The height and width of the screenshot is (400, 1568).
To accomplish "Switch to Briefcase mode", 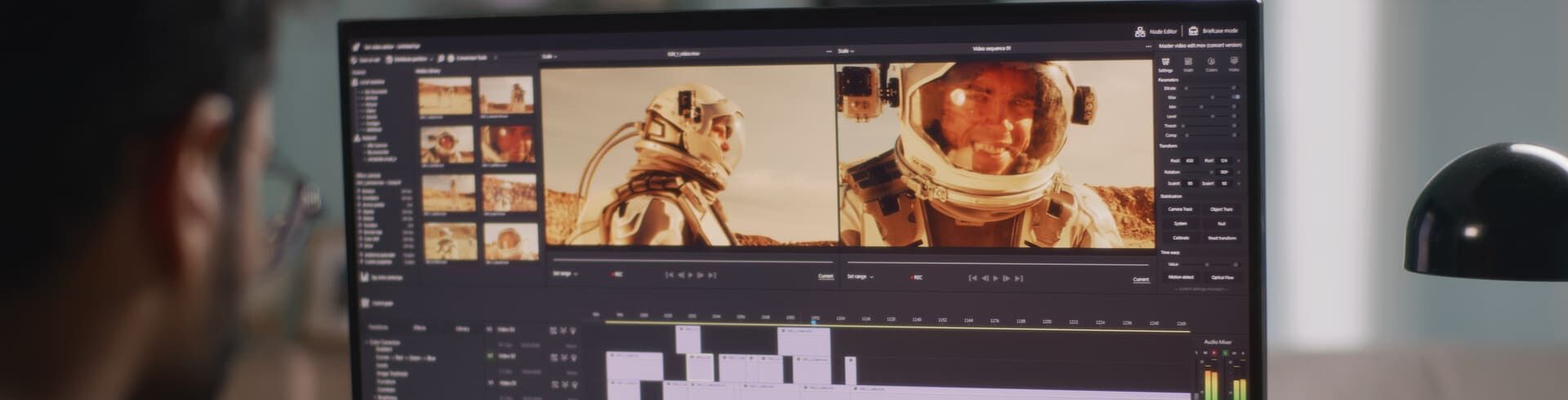I will click(x=1214, y=30).
